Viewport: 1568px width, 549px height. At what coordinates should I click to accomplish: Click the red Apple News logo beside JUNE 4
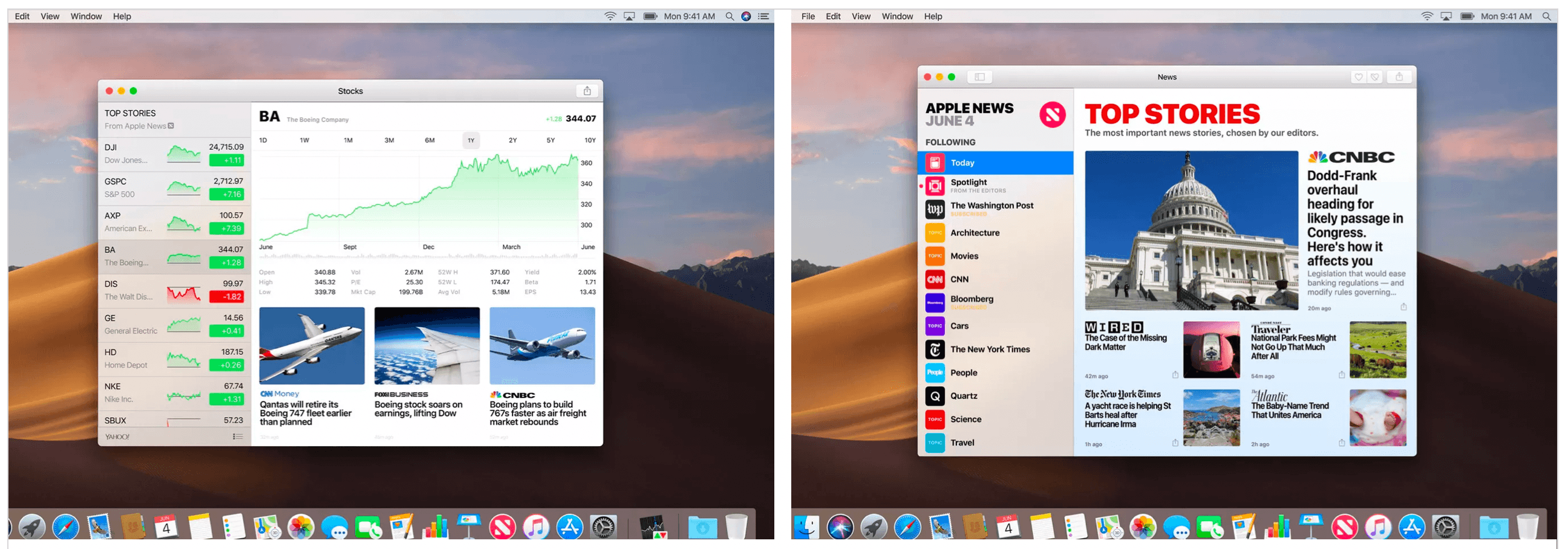1052,114
